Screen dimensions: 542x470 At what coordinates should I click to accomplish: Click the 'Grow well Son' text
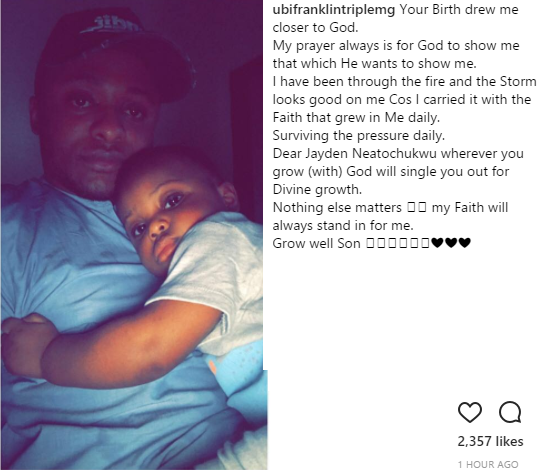(x=317, y=244)
